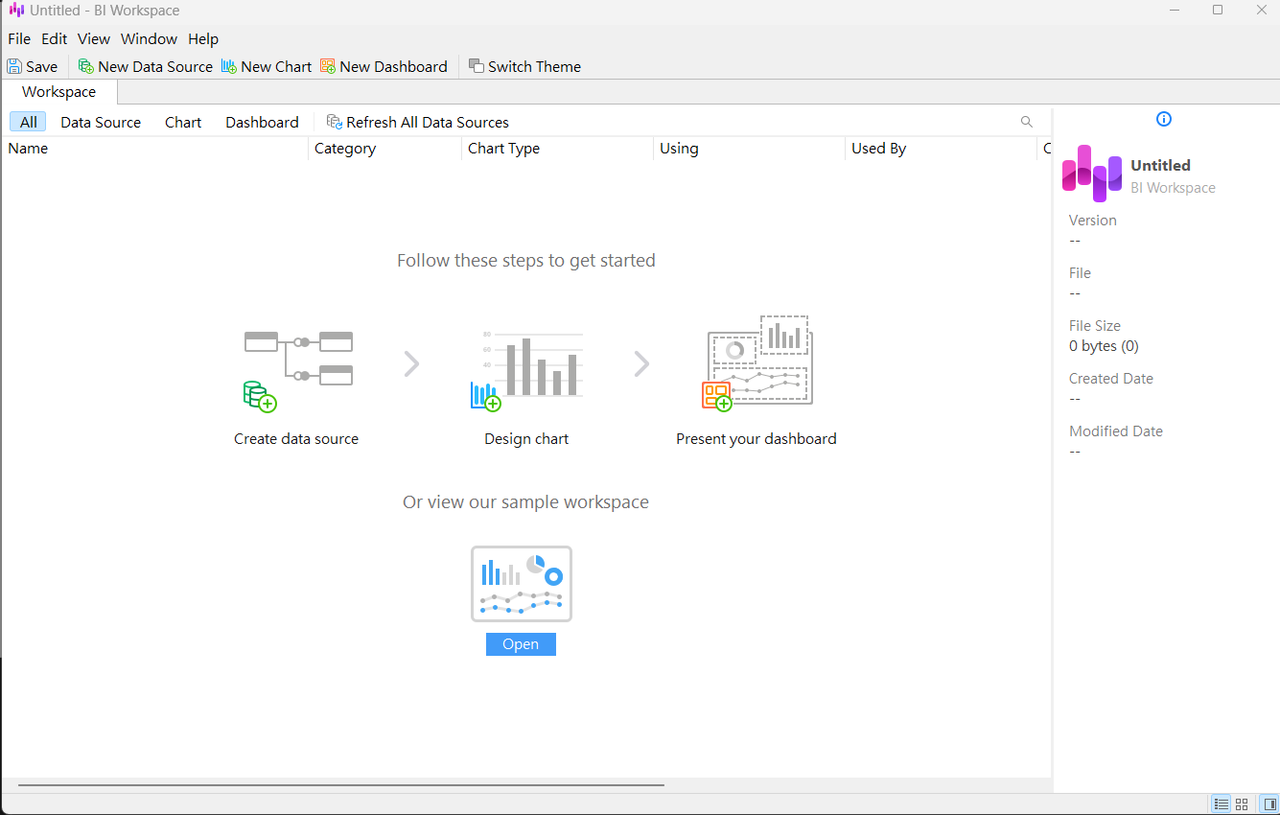Click the app icon in title bar
The image size is (1280, 815).
coord(16,10)
